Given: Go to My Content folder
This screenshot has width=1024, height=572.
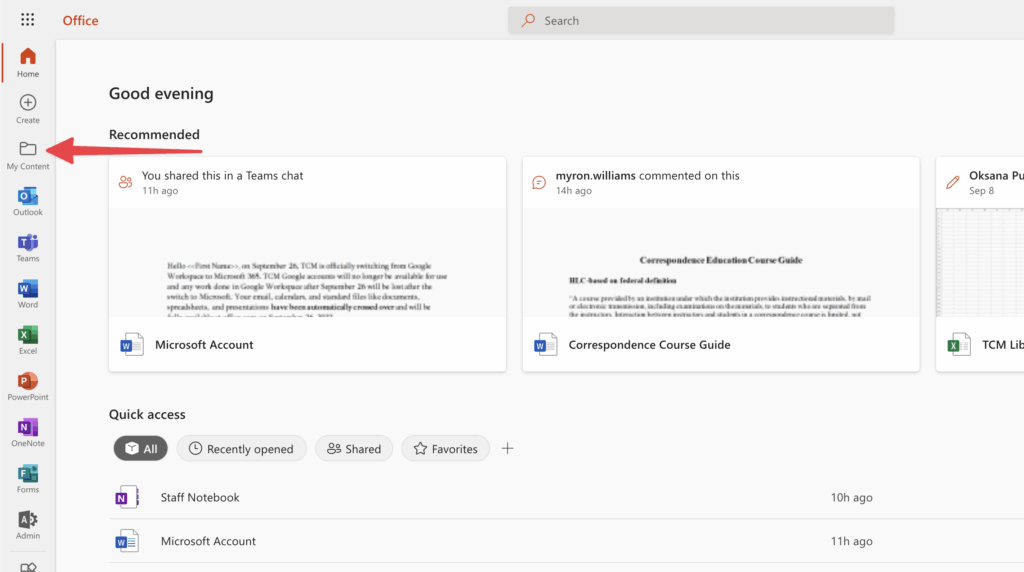Looking at the screenshot, I should (28, 154).
